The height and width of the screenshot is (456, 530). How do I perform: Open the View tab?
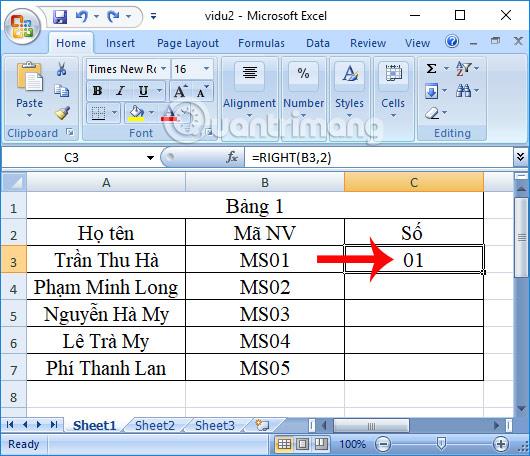(x=417, y=43)
